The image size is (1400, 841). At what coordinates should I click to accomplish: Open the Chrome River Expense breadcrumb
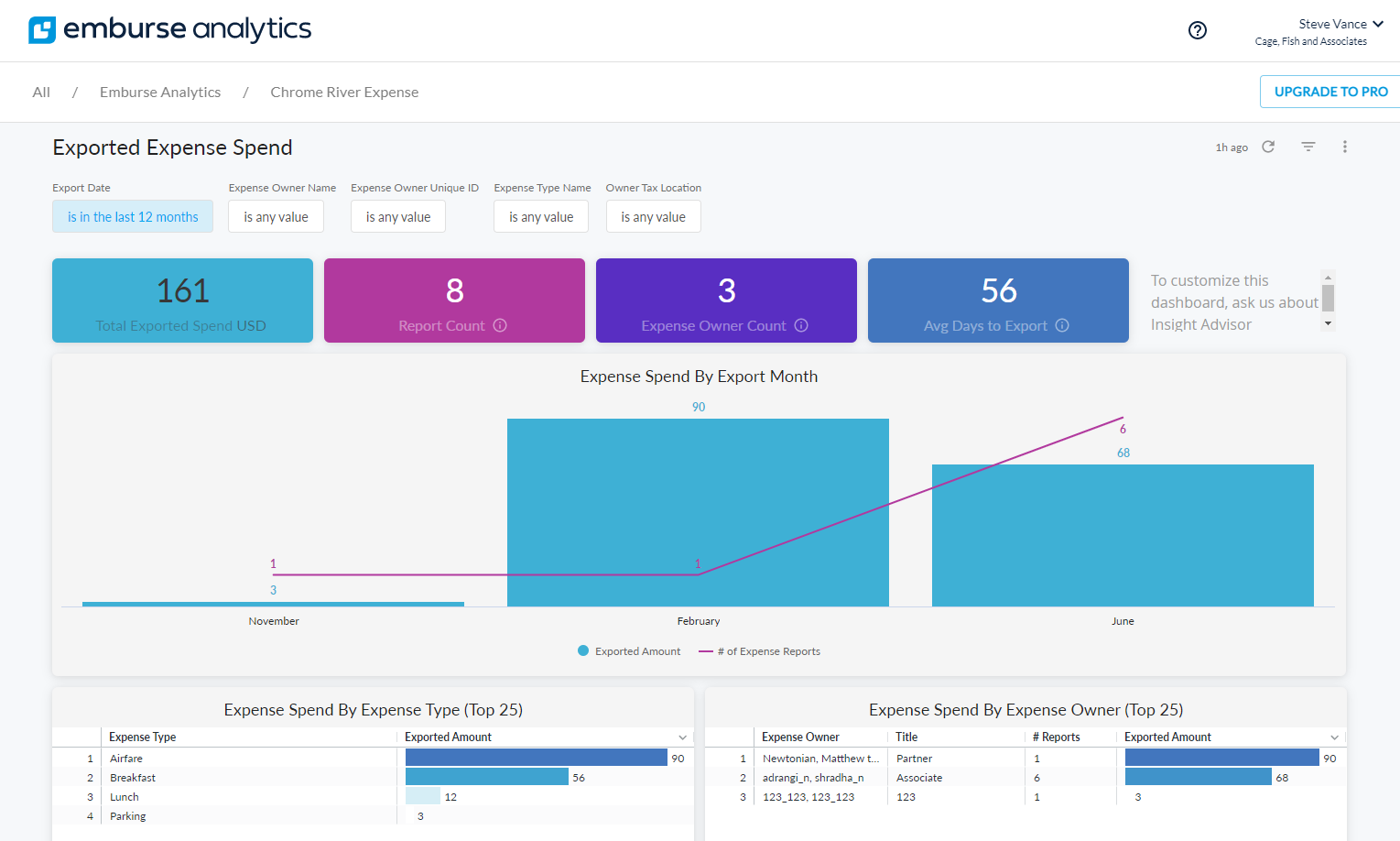pos(344,92)
